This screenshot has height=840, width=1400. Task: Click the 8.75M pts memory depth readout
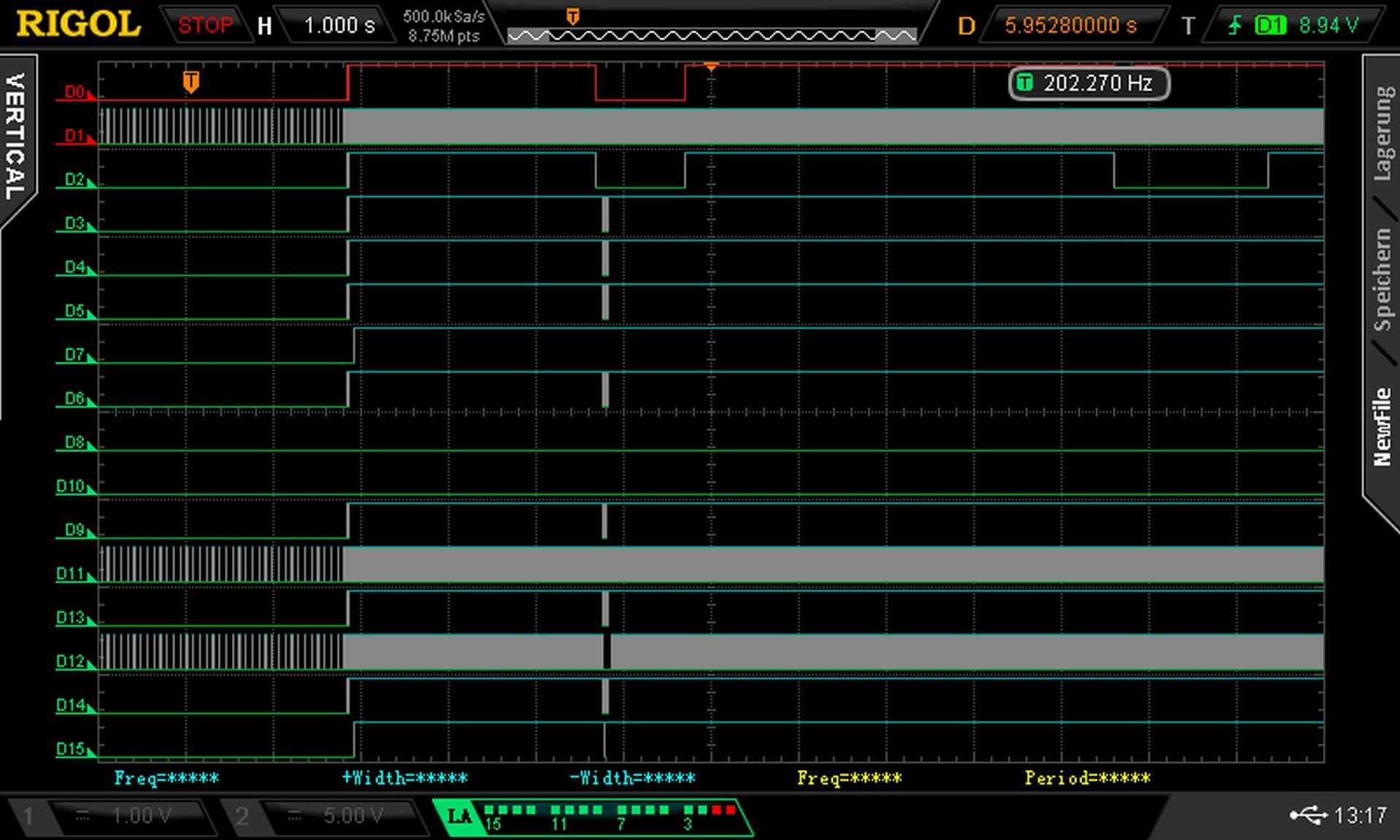click(443, 36)
